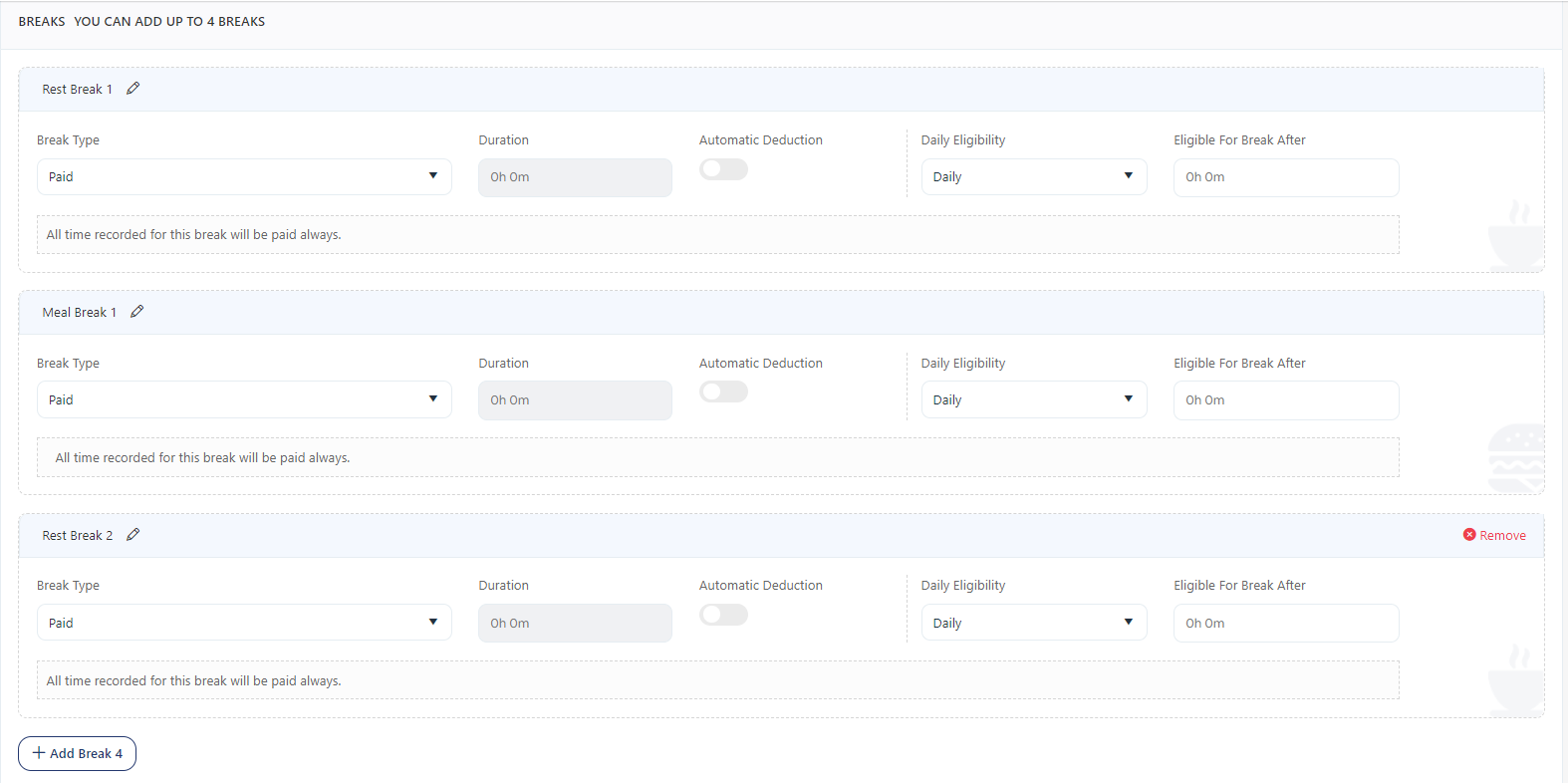Click the pencil edit icon beside Rest Break 2
The width and height of the screenshot is (1568, 783).
[133, 535]
